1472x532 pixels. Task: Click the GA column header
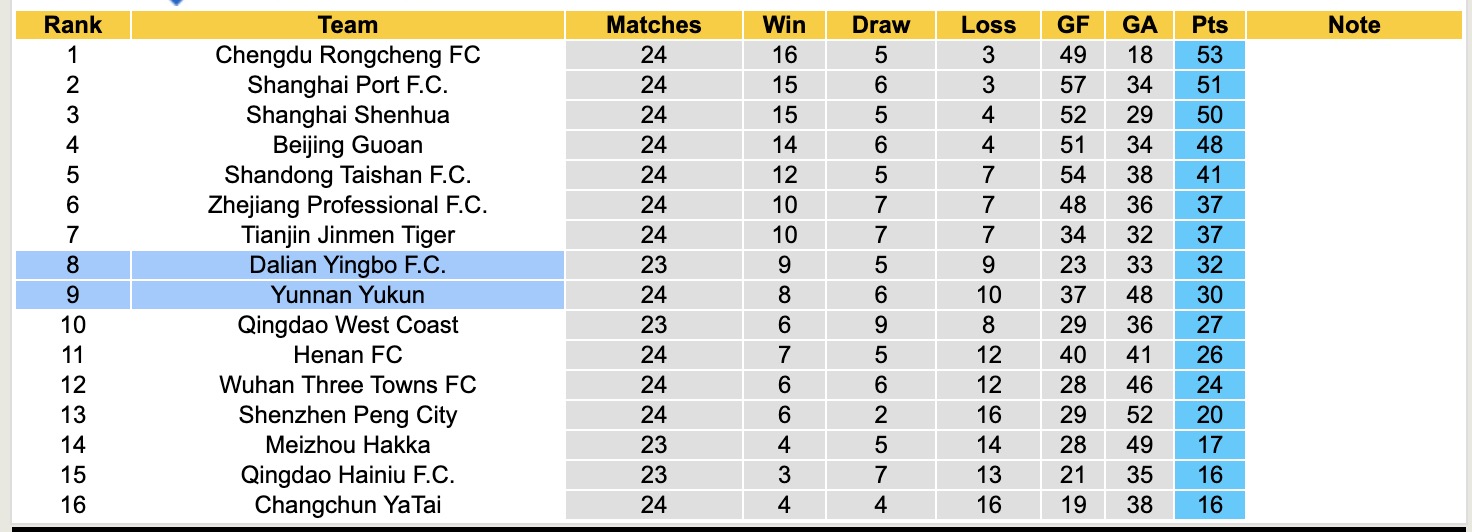coord(1139,25)
